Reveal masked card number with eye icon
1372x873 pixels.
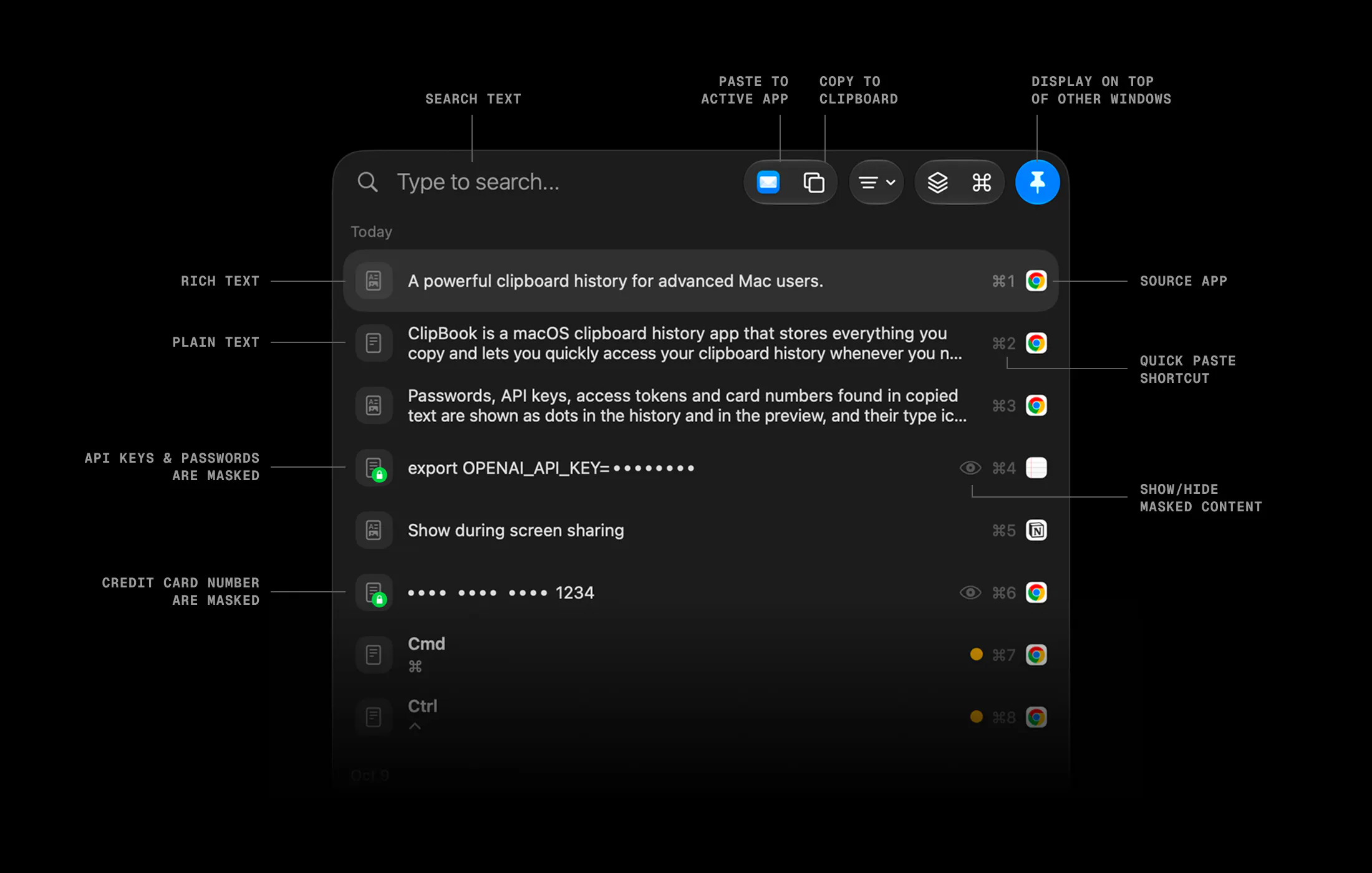[970, 592]
